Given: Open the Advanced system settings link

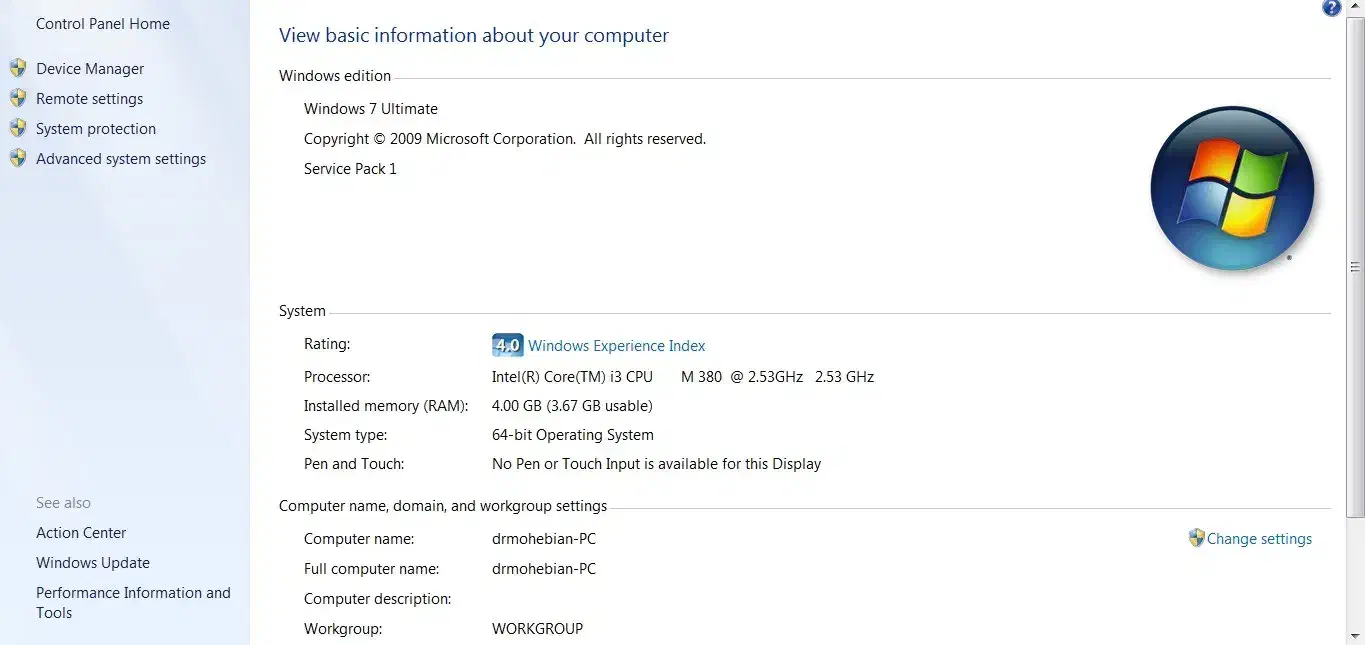Looking at the screenshot, I should (x=121, y=158).
